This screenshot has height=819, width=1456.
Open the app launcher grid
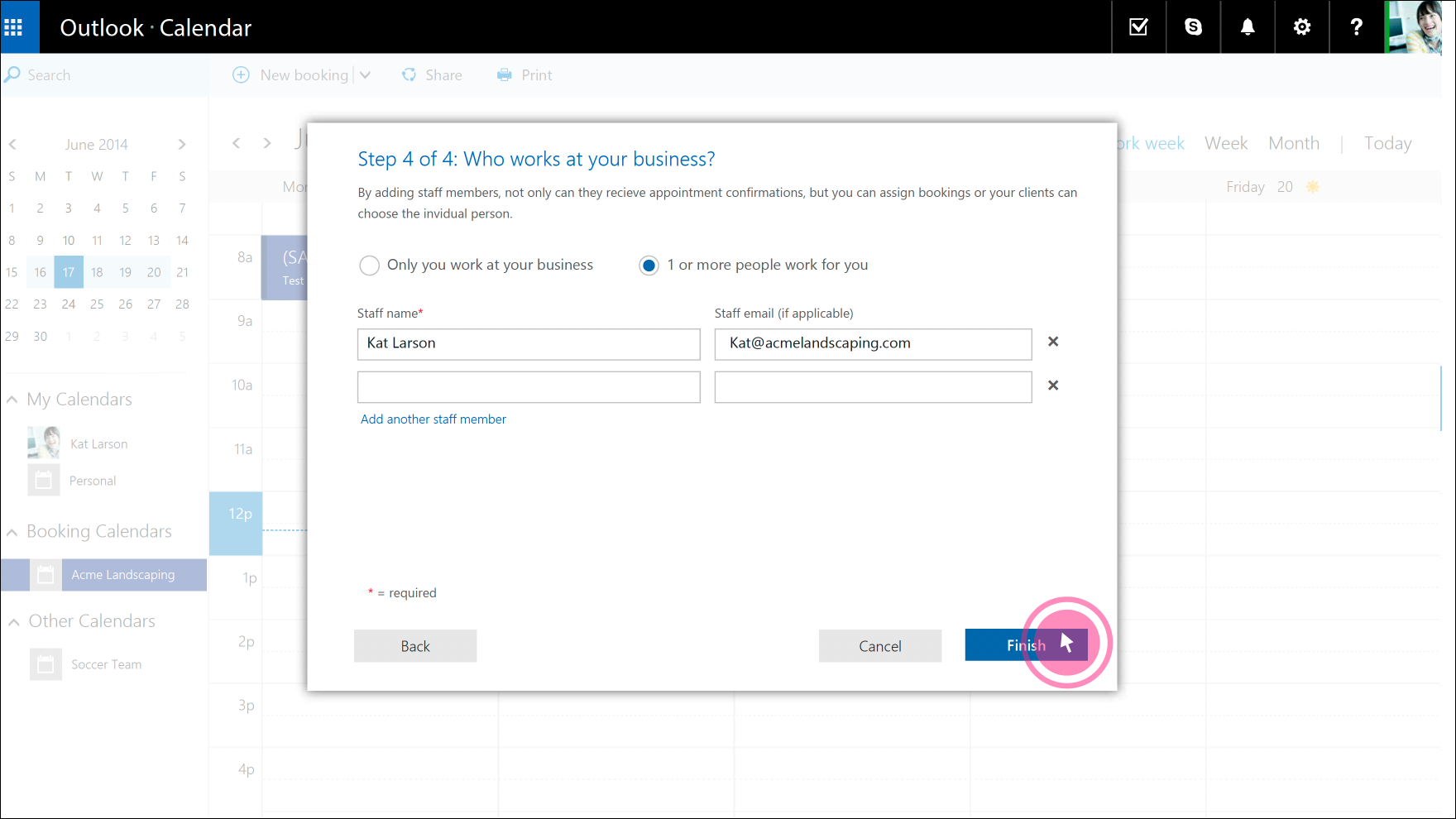click(x=13, y=27)
